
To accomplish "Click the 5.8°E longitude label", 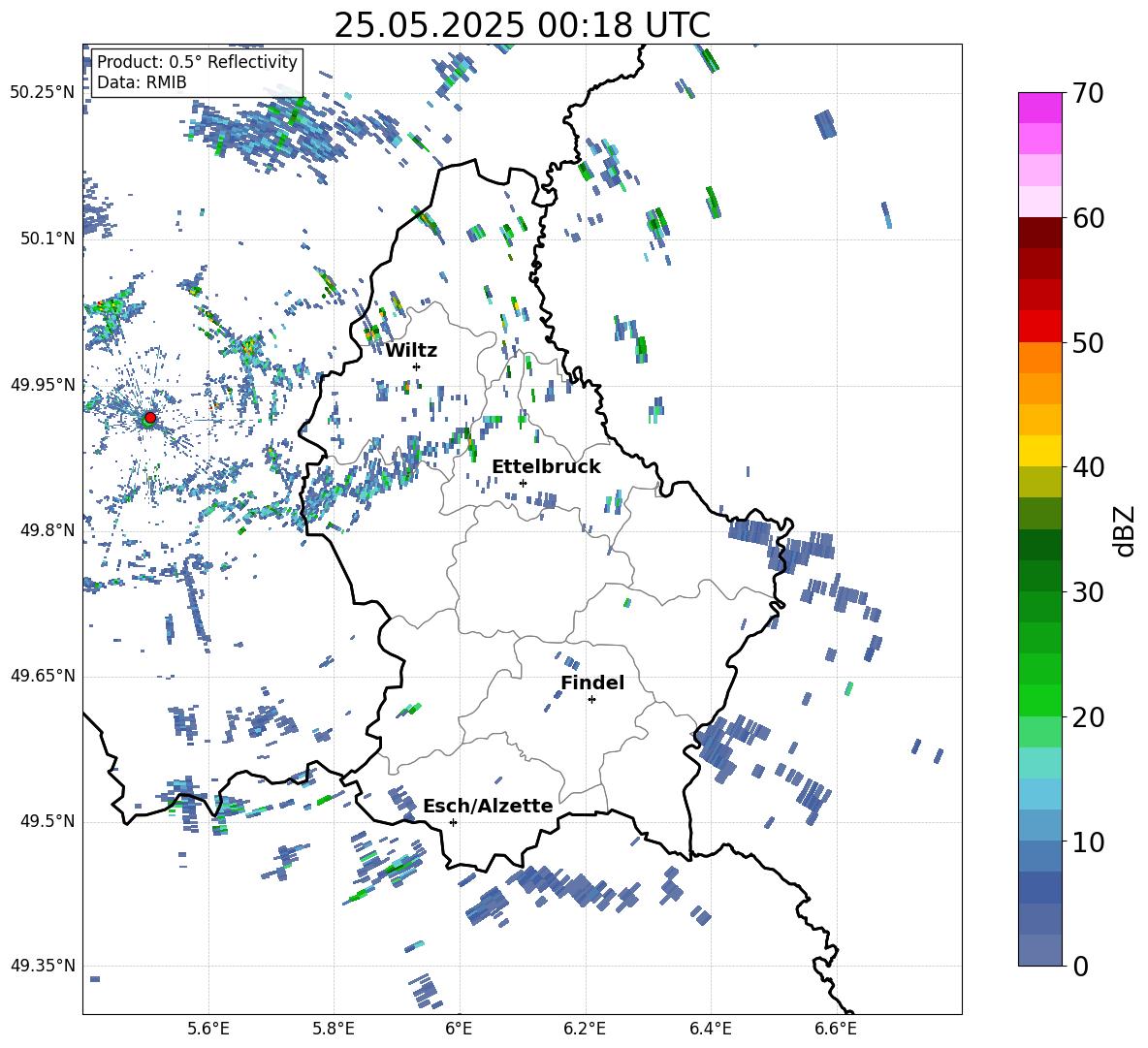I will click(x=334, y=1030).
